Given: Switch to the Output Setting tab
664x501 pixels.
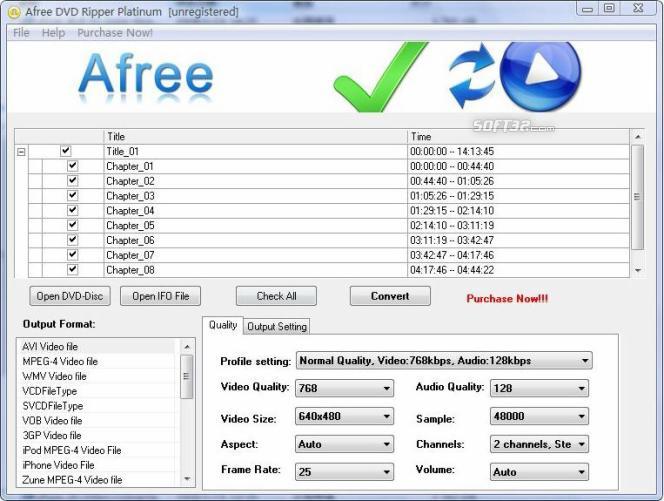Looking at the screenshot, I should coord(277,327).
